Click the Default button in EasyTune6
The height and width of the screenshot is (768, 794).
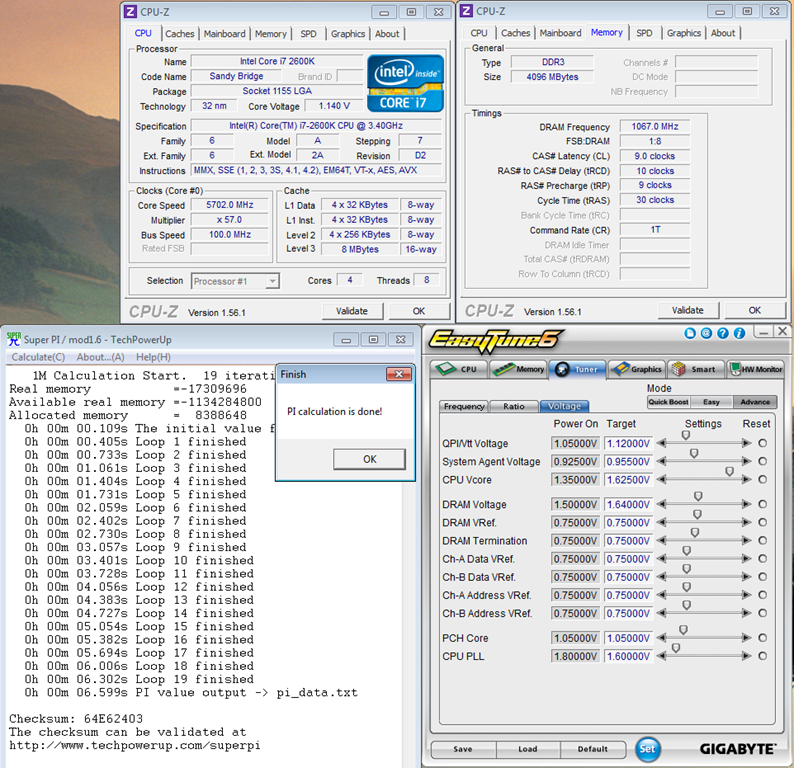tap(592, 749)
